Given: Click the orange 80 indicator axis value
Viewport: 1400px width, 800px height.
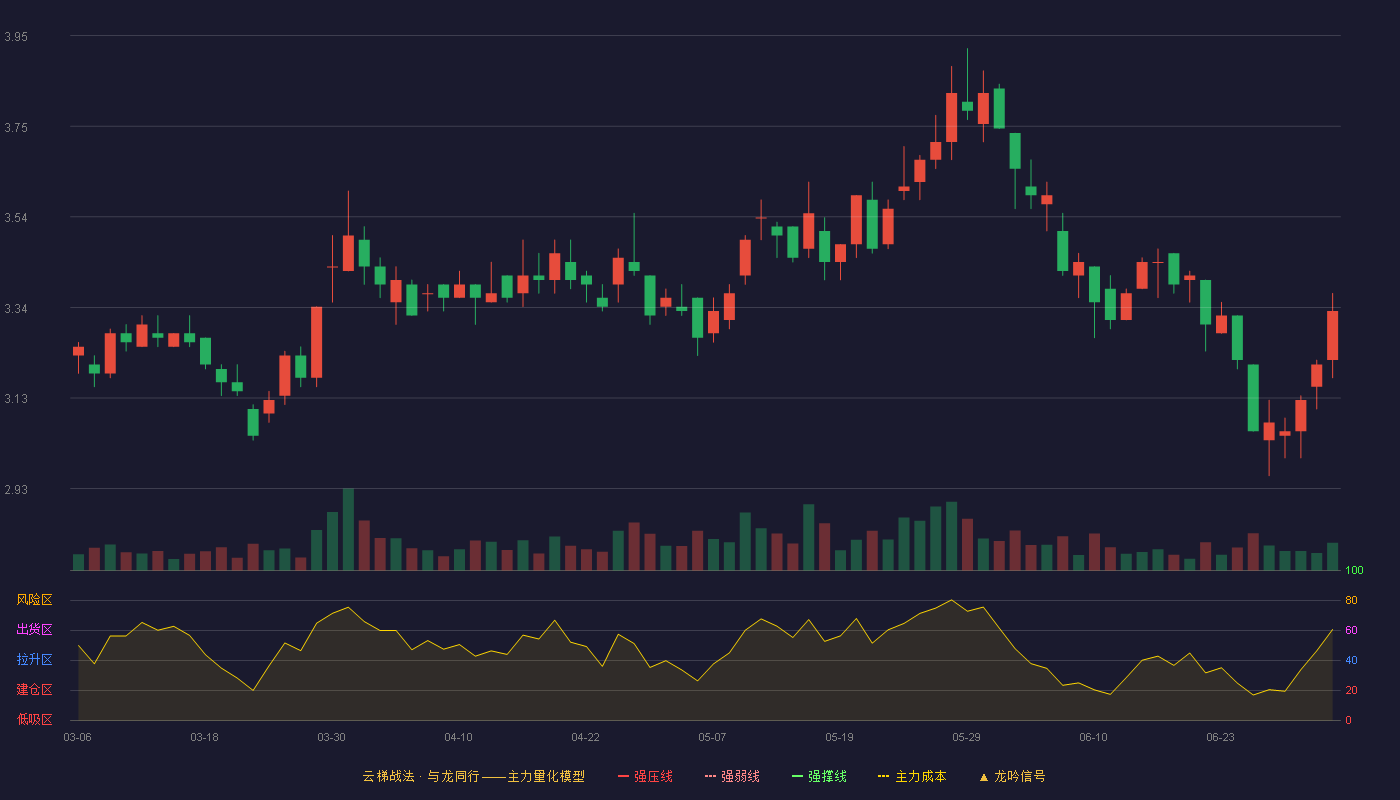Looking at the screenshot, I should pyautogui.click(x=1351, y=601).
